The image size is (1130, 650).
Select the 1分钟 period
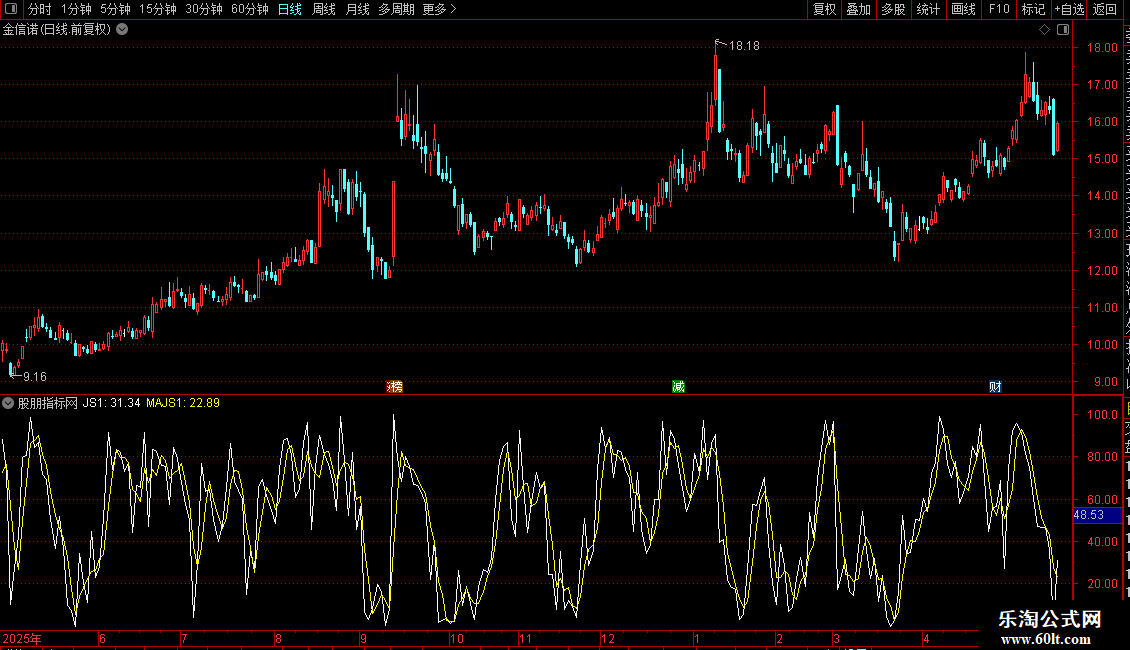click(x=76, y=9)
